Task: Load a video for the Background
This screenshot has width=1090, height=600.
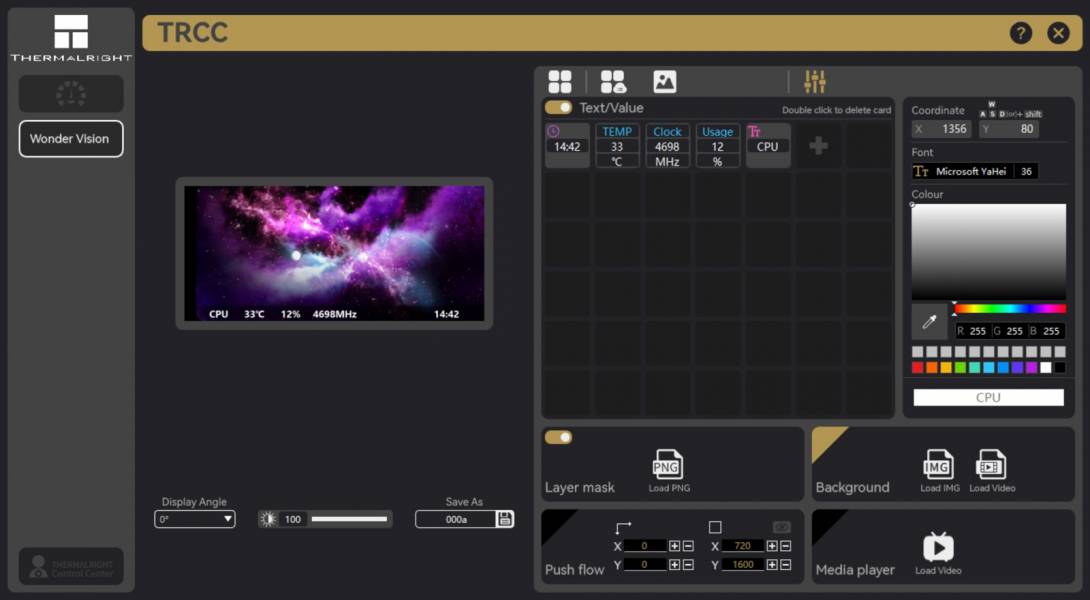Action: click(991, 465)
